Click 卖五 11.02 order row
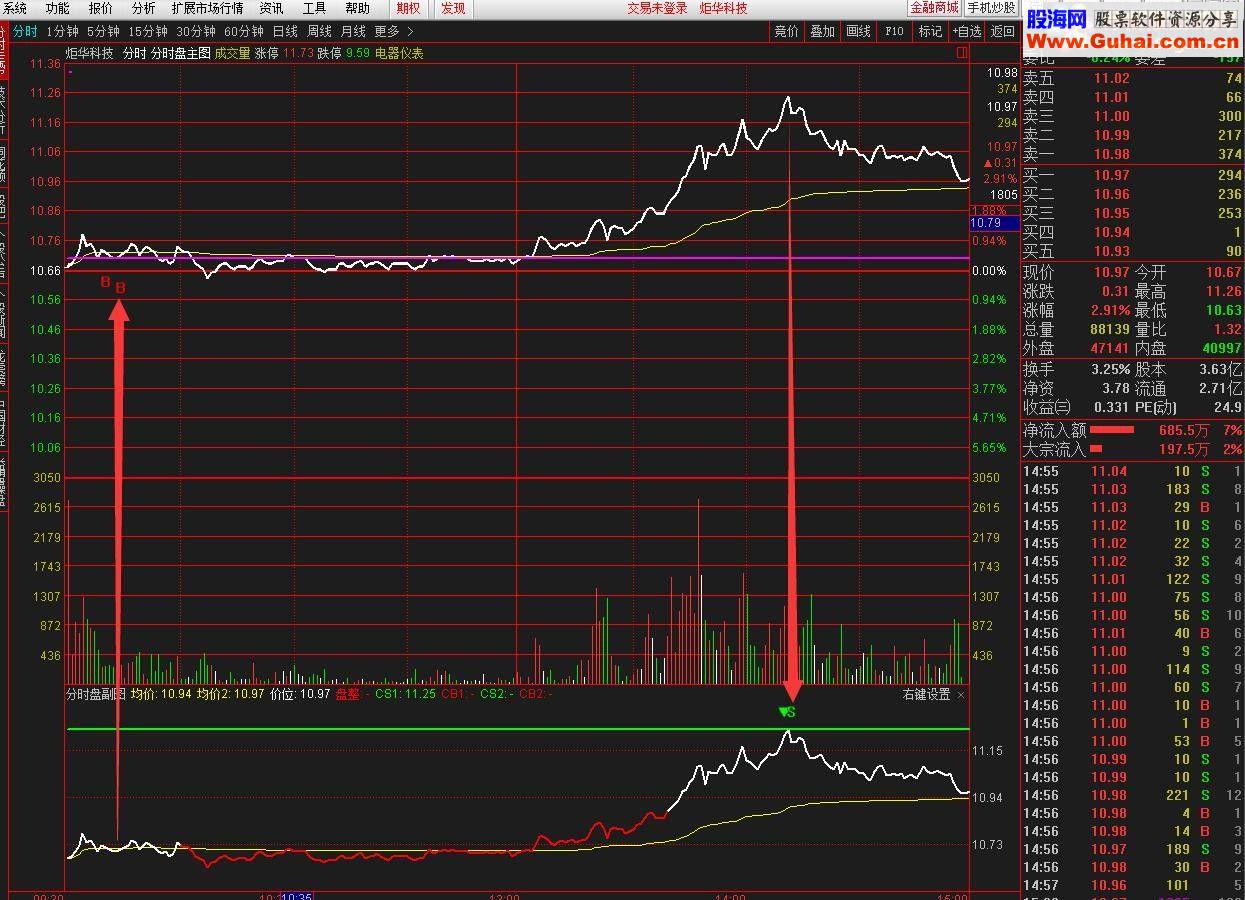This screenshot has height=900, width=1245. pyautogui.click(x=1132, y=79)
